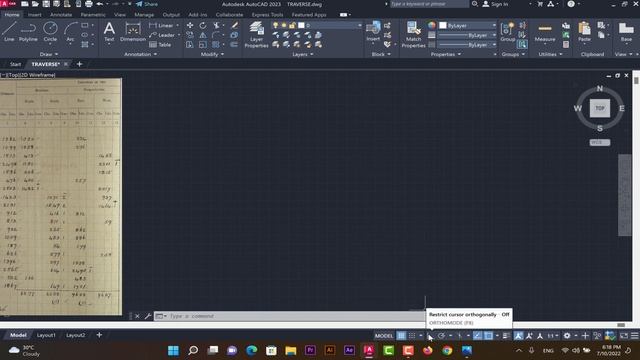The width and height of the screenshot is (640, 360).
Task: Click the Base view icon
Action: pos(626,32)
